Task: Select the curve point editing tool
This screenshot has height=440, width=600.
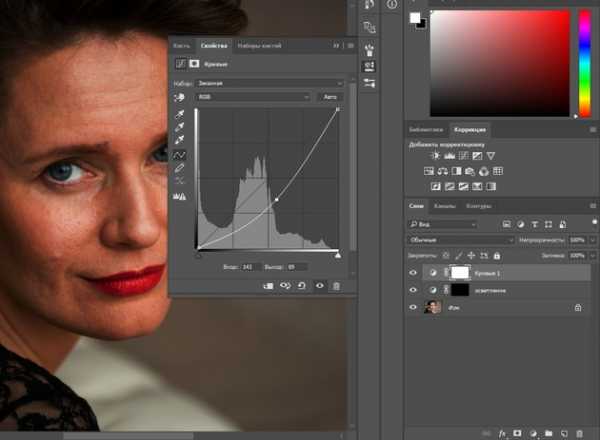Action: coord(181,155)
